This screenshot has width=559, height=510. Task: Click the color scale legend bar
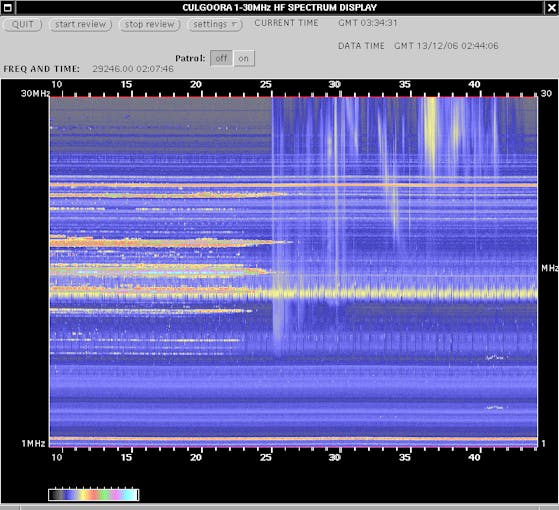pyautogui.click(x=93, y=495)
